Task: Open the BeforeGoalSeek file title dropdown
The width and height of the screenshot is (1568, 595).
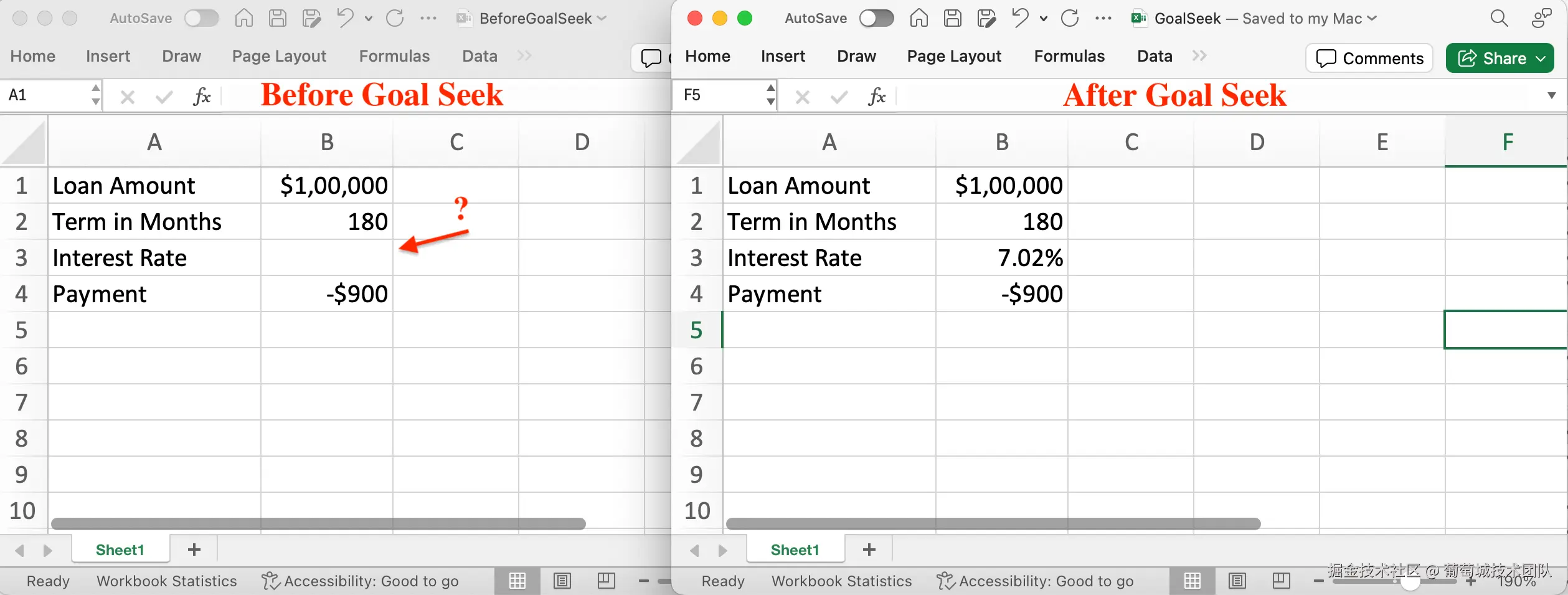Action: (602, 19)
